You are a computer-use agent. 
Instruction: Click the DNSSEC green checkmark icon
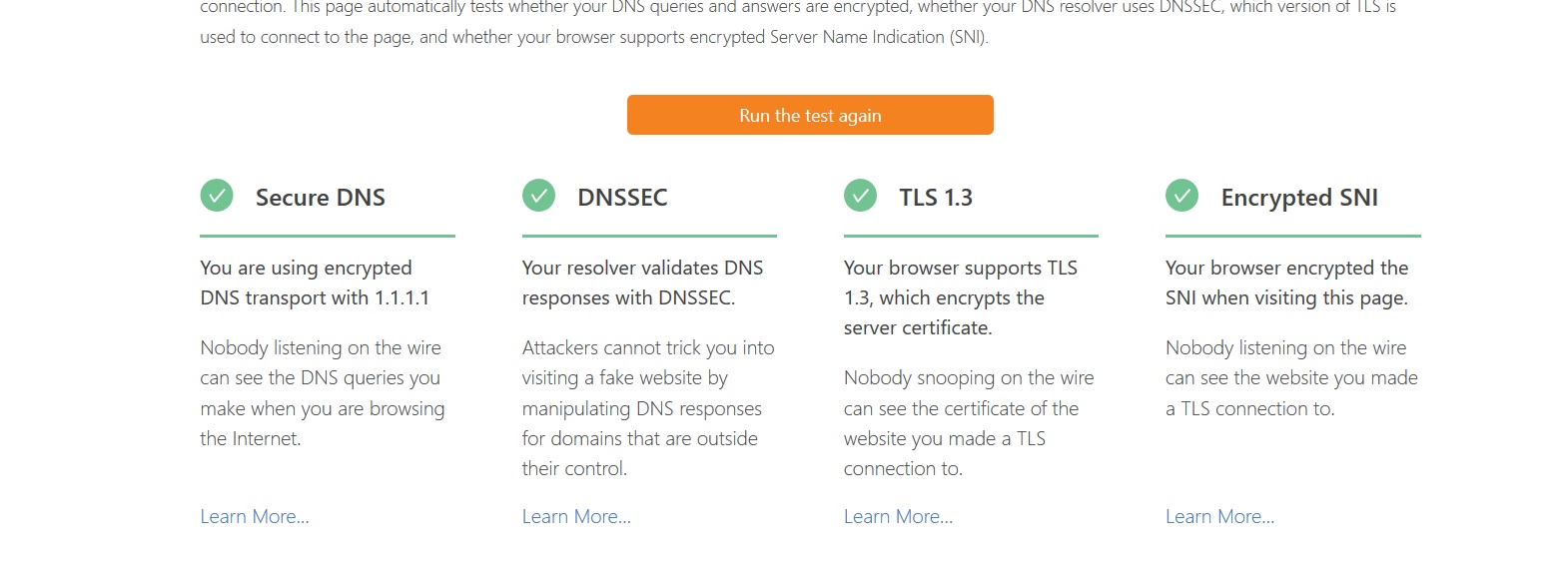coord(538,196)
